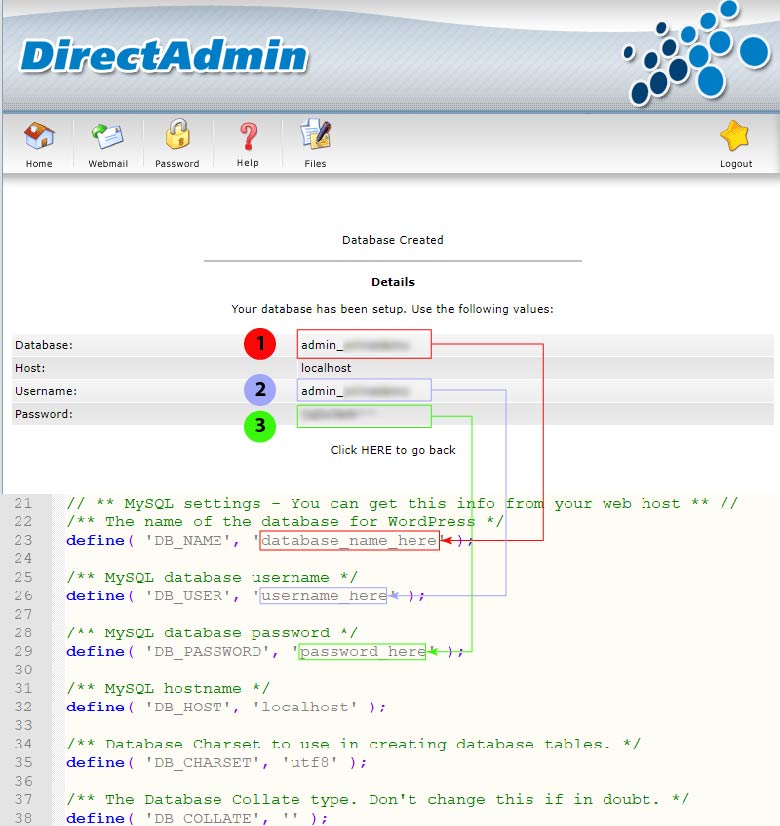
Task: Select the username value admin_
Action: 364,390
